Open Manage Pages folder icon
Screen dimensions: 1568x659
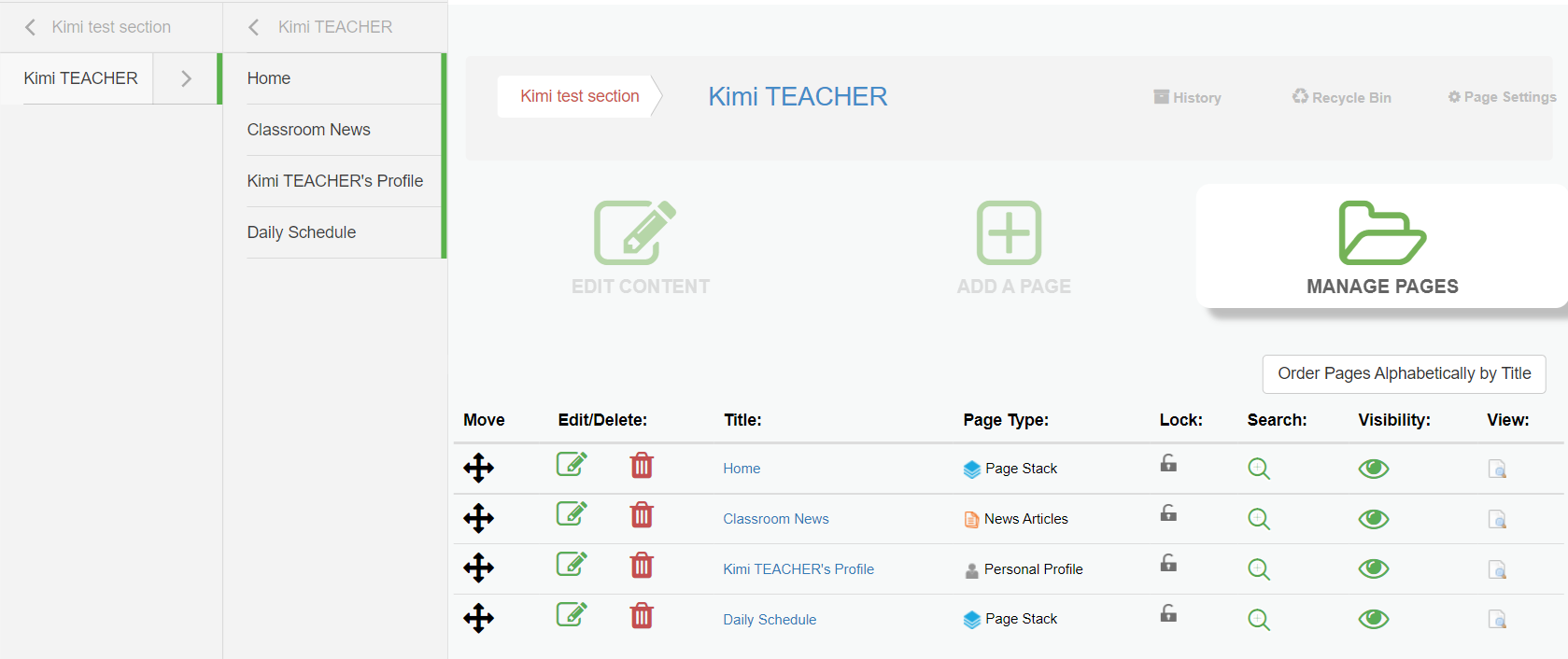[x=1382, y=232]
